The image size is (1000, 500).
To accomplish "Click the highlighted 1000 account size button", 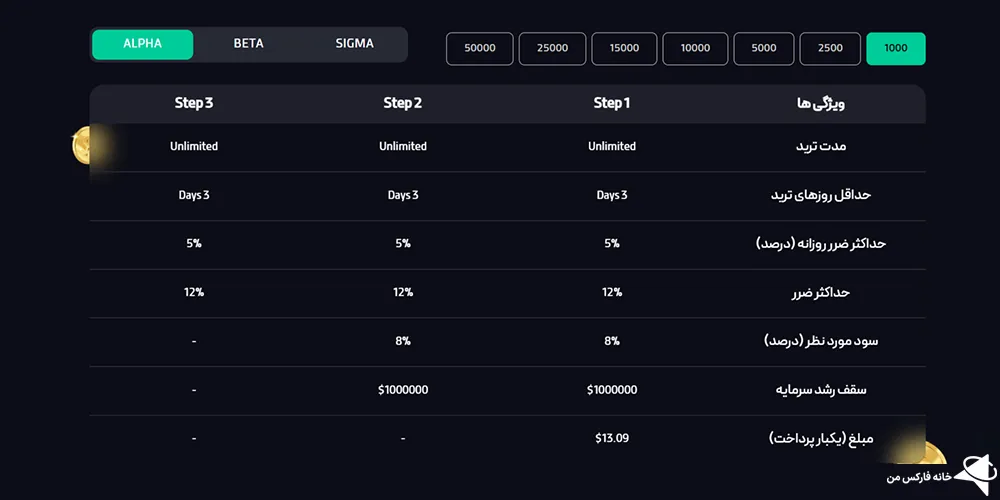I will tap(896, 48).
